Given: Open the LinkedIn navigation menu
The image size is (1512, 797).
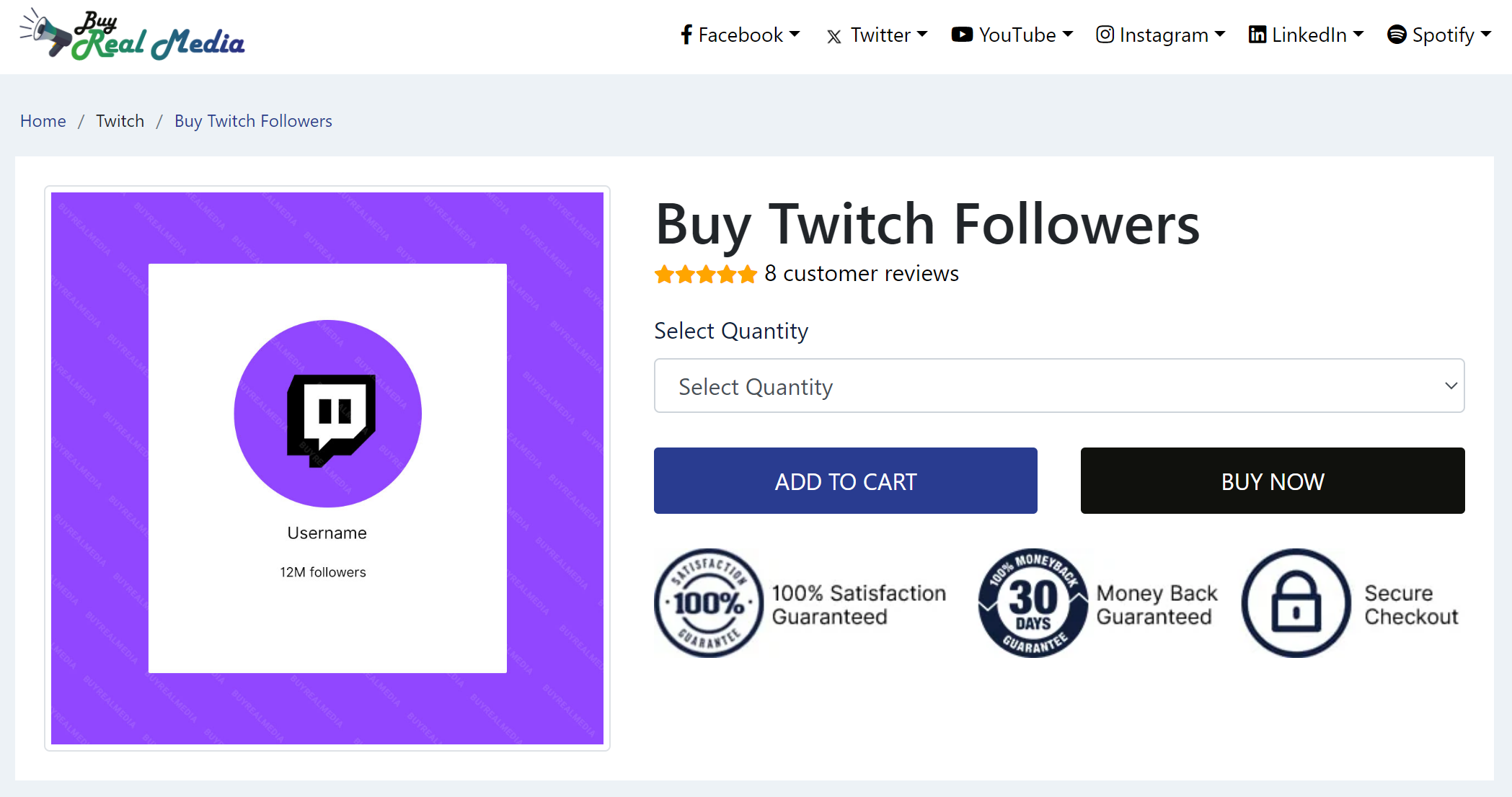Looking at the screenshot, I should coord(1309,35).
